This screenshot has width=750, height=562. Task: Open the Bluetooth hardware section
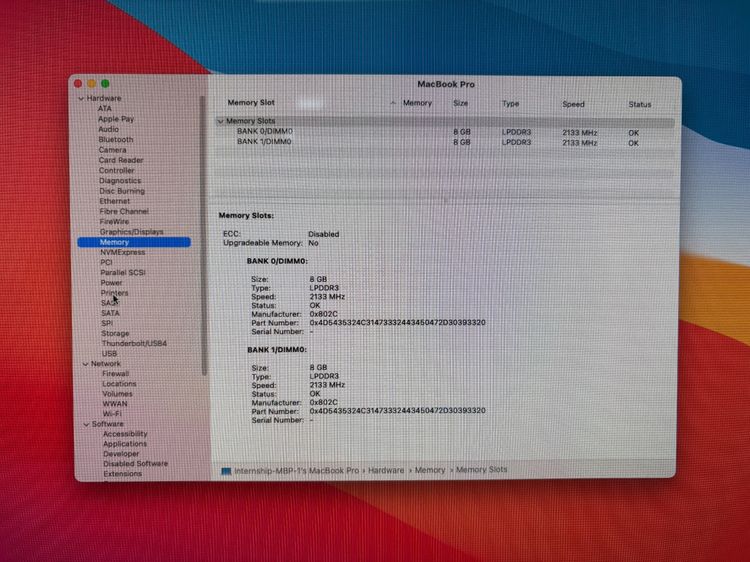tap(116, 140)
